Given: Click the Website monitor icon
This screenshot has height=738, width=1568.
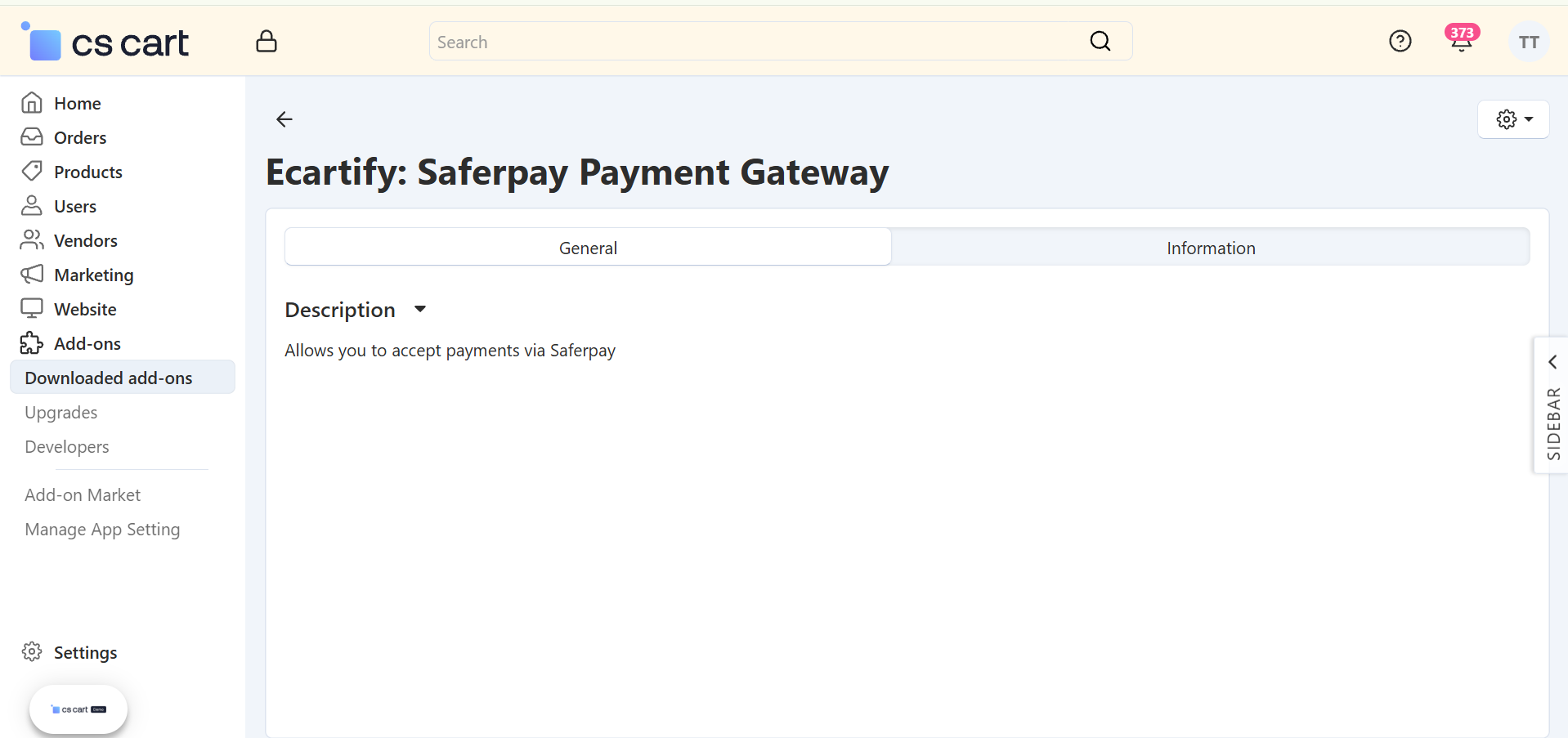Looking at the screenshot, I should pyautogui.click(x=32, y=309).
